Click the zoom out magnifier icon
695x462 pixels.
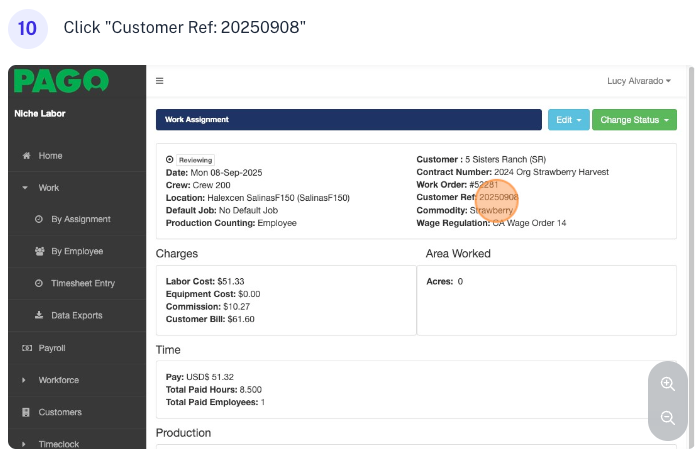coord(668,418)
